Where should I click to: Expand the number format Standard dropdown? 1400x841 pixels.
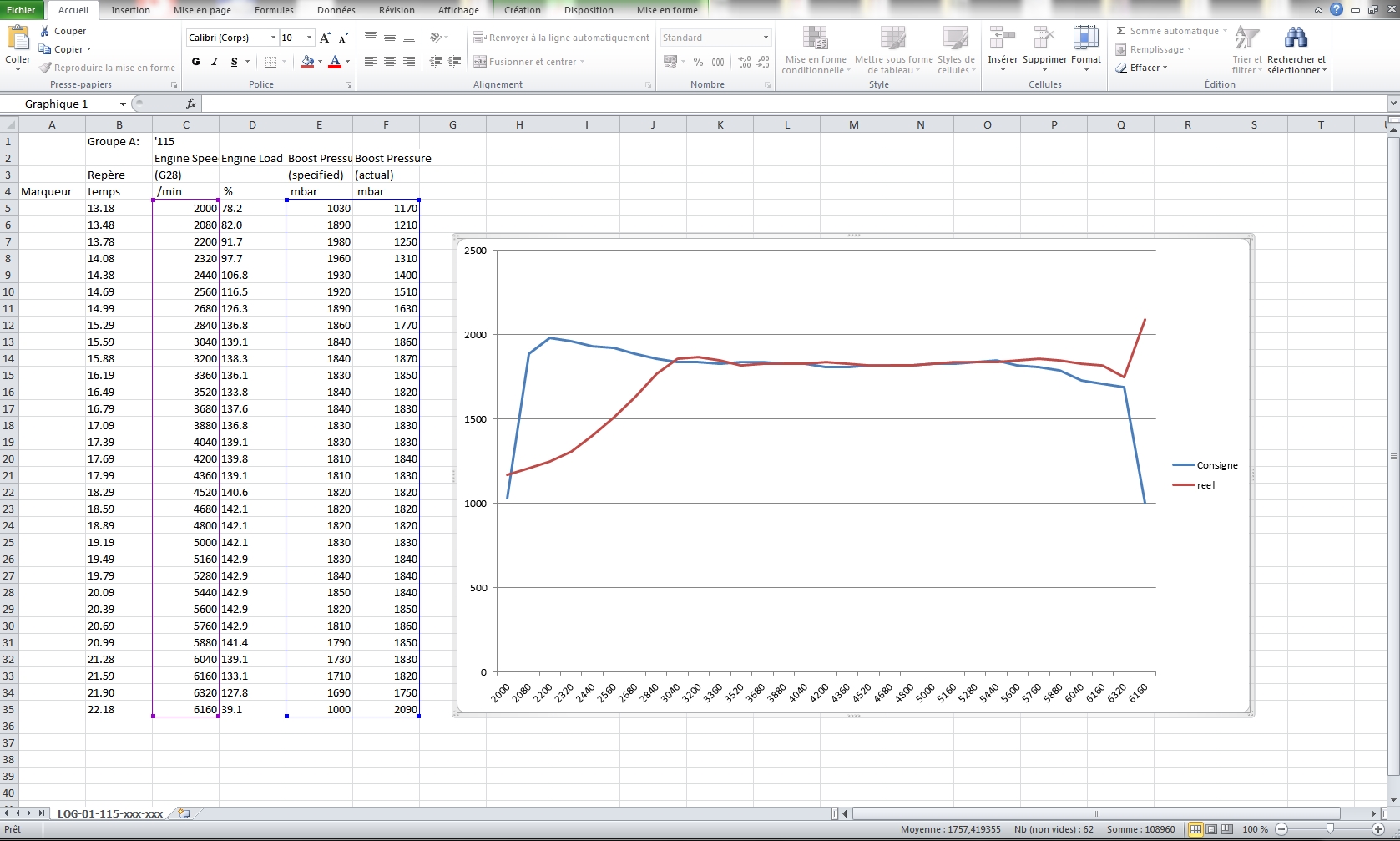click(766, 38)
